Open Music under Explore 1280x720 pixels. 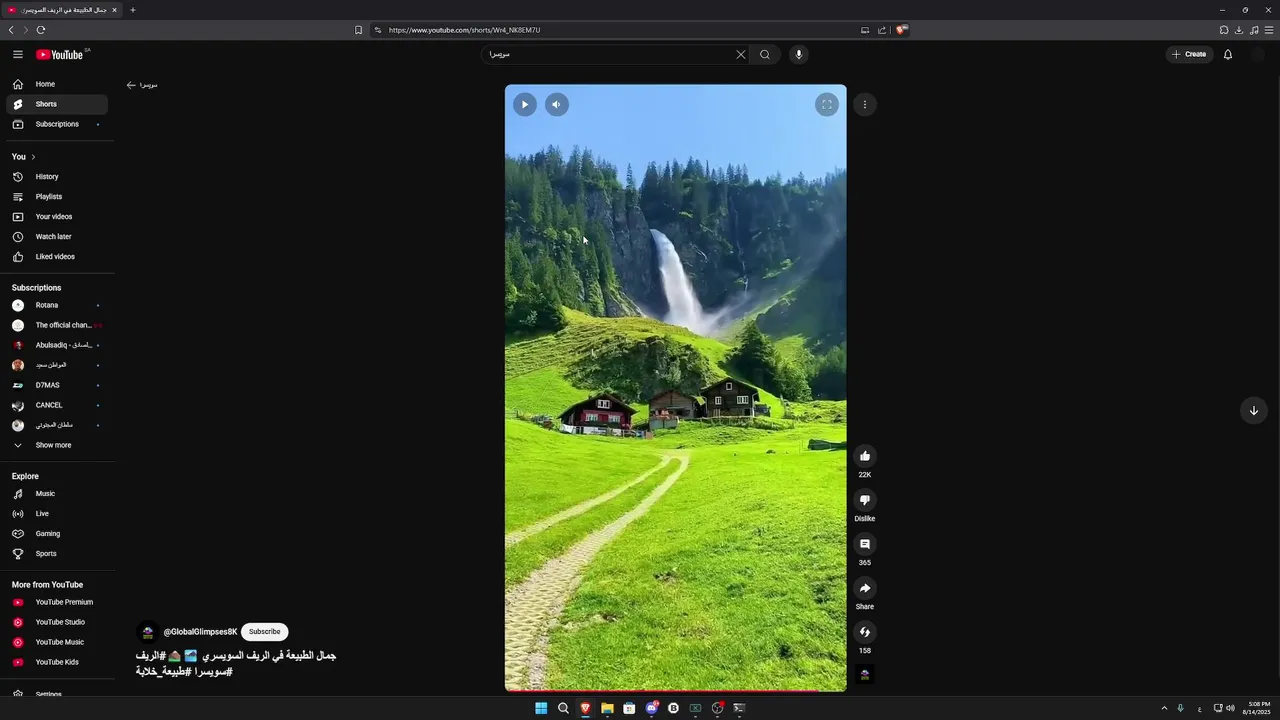(57, 494)
